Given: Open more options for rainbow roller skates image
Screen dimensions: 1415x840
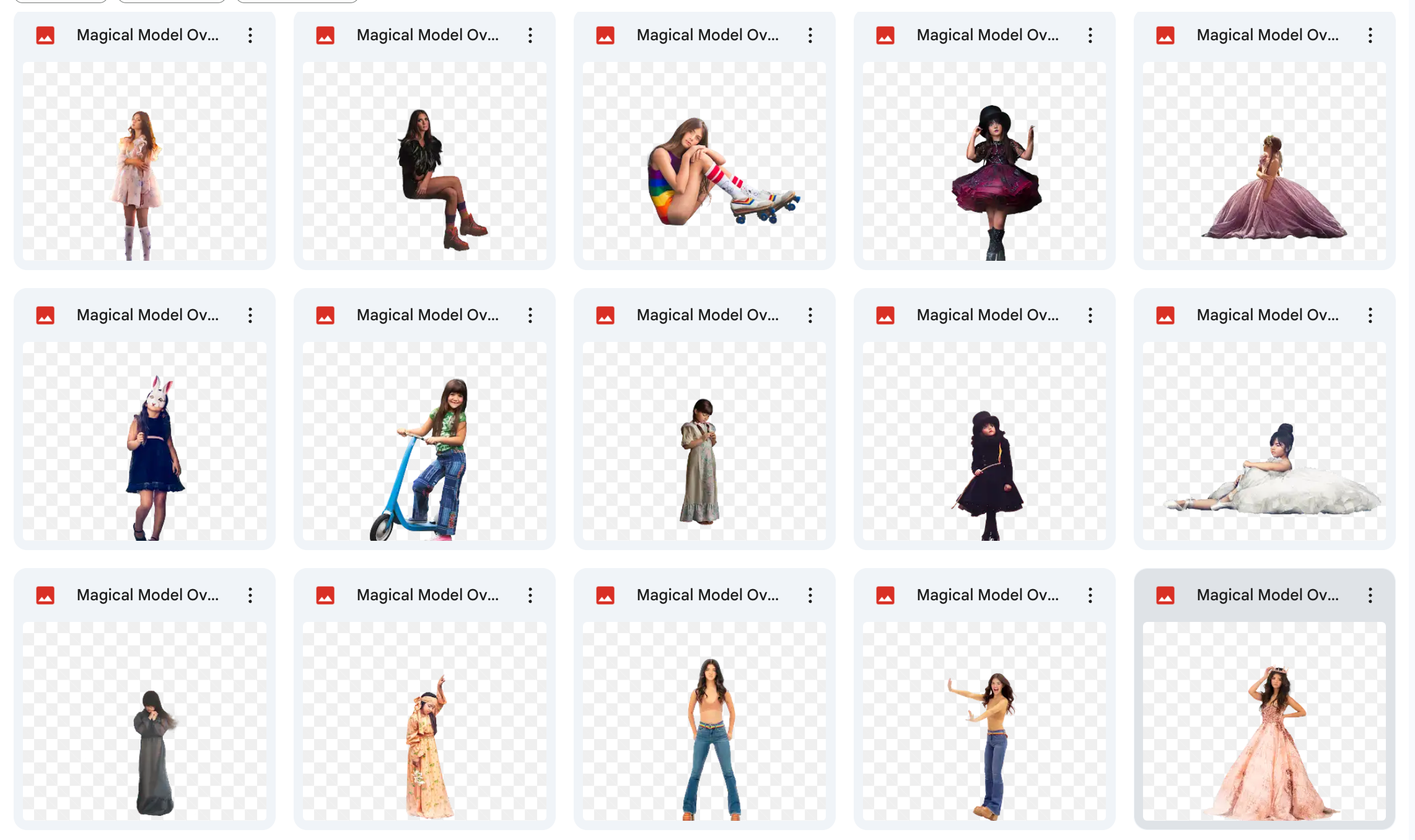Looking at the screenshot, I should 810,35.
